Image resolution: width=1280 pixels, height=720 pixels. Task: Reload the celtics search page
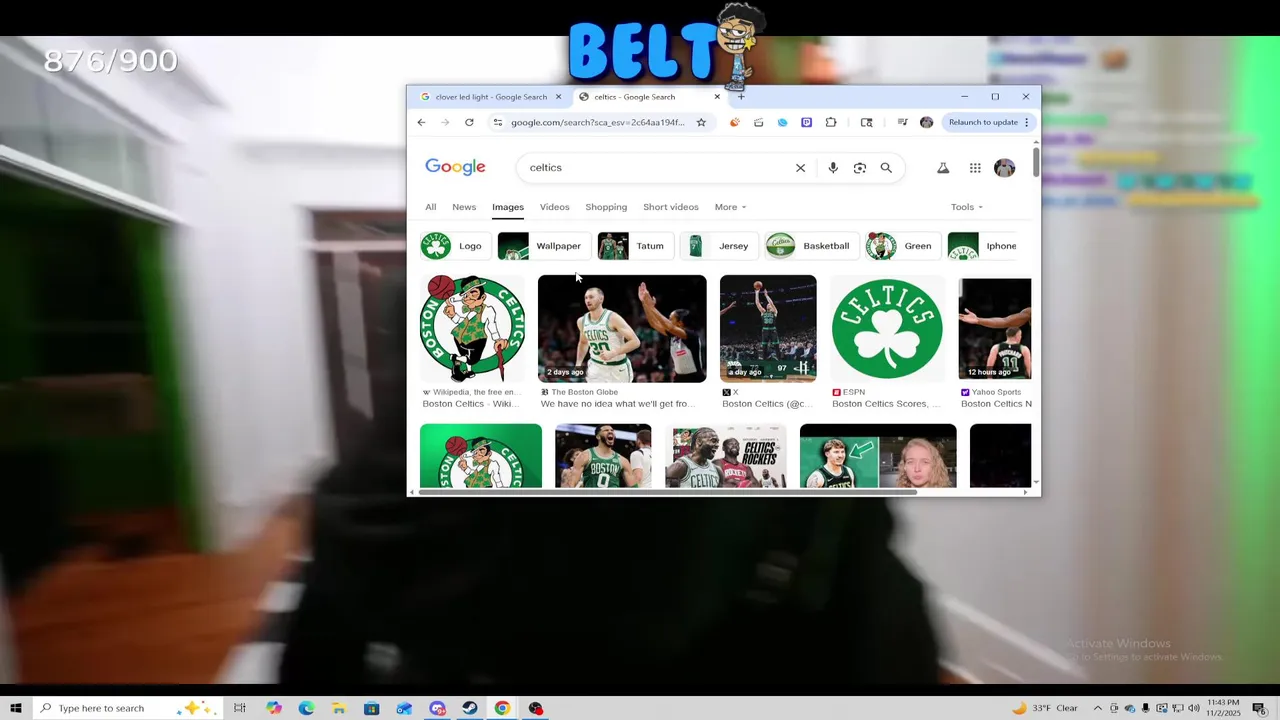[x=469, y=122]
